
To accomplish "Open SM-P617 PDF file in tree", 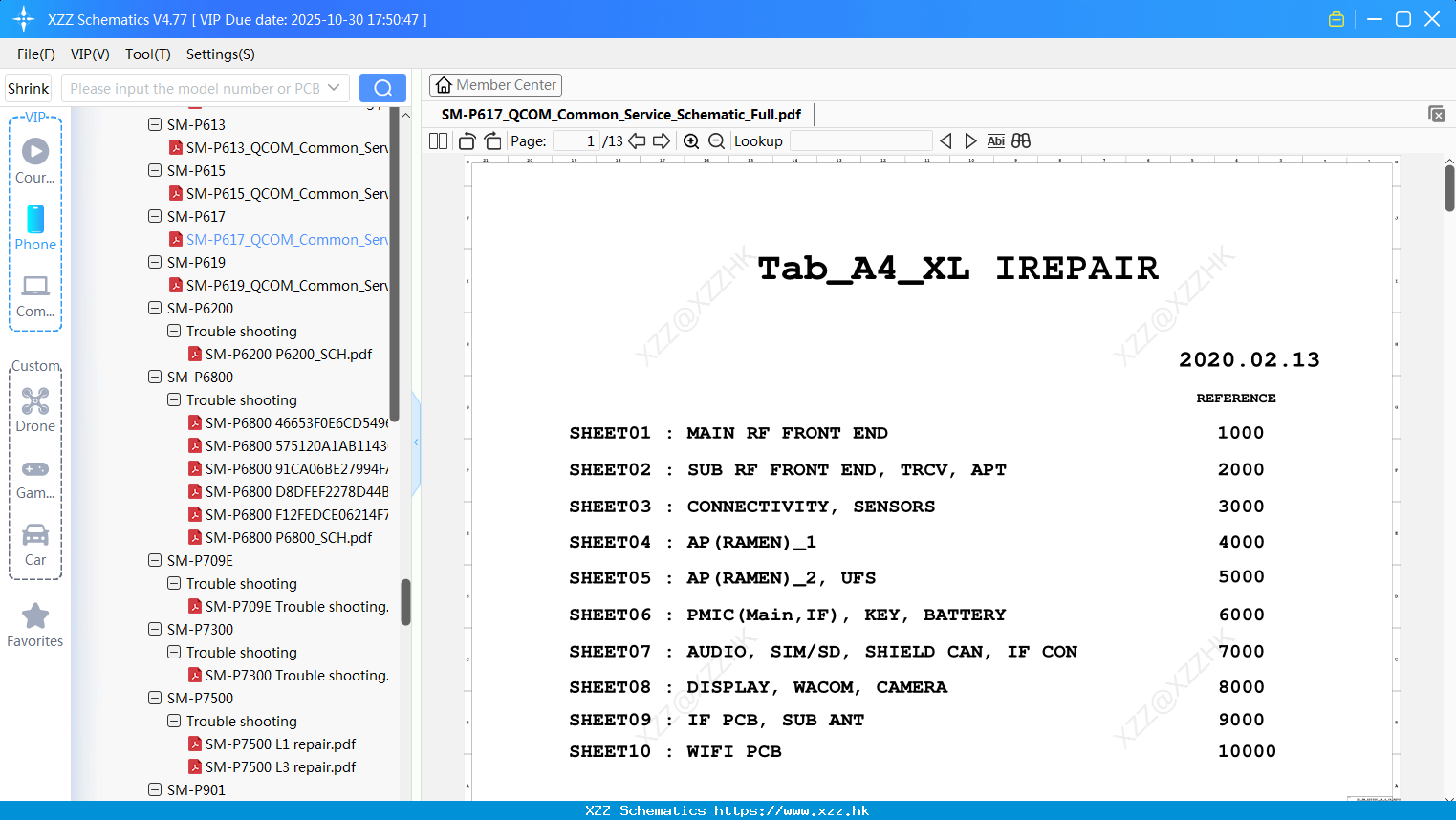I will pos(278,239).
